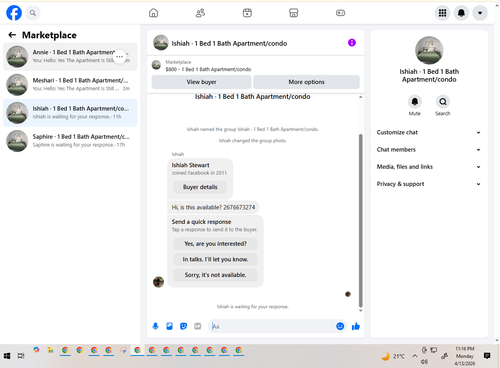
Task: Open the apps grid menu
Action: tap(442, 13)
